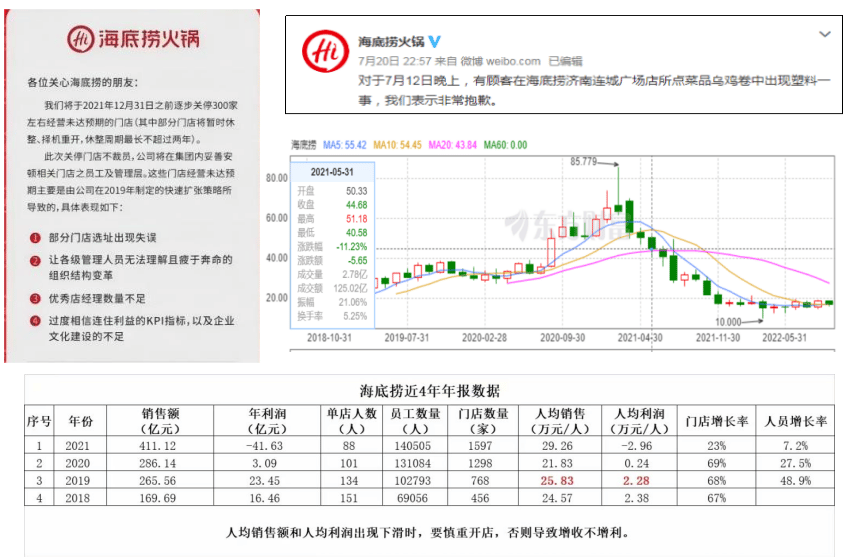Click the 各位关心海底捞的朋友 greeting
Image resolution: width=846 pixels, height=557 pixels.
(83, 83)
